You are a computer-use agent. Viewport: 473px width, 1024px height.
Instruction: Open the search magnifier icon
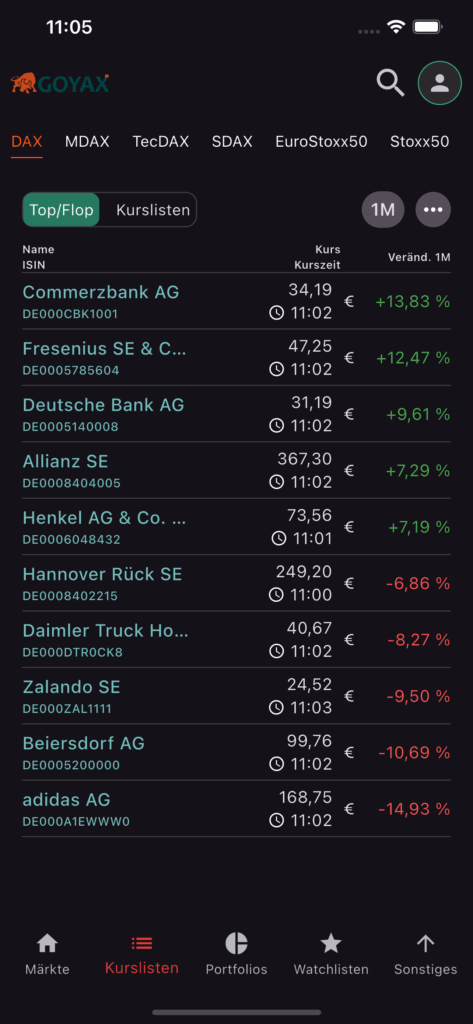pos(391,84)
